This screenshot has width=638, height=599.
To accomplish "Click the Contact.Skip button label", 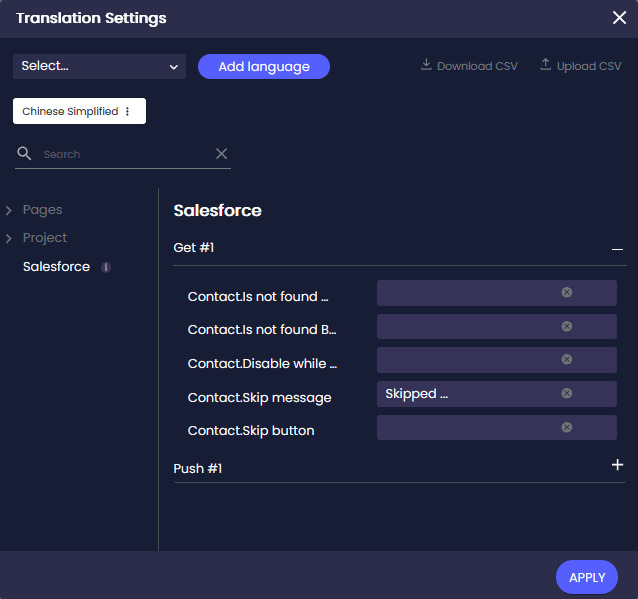I will (x=251, y=431).
